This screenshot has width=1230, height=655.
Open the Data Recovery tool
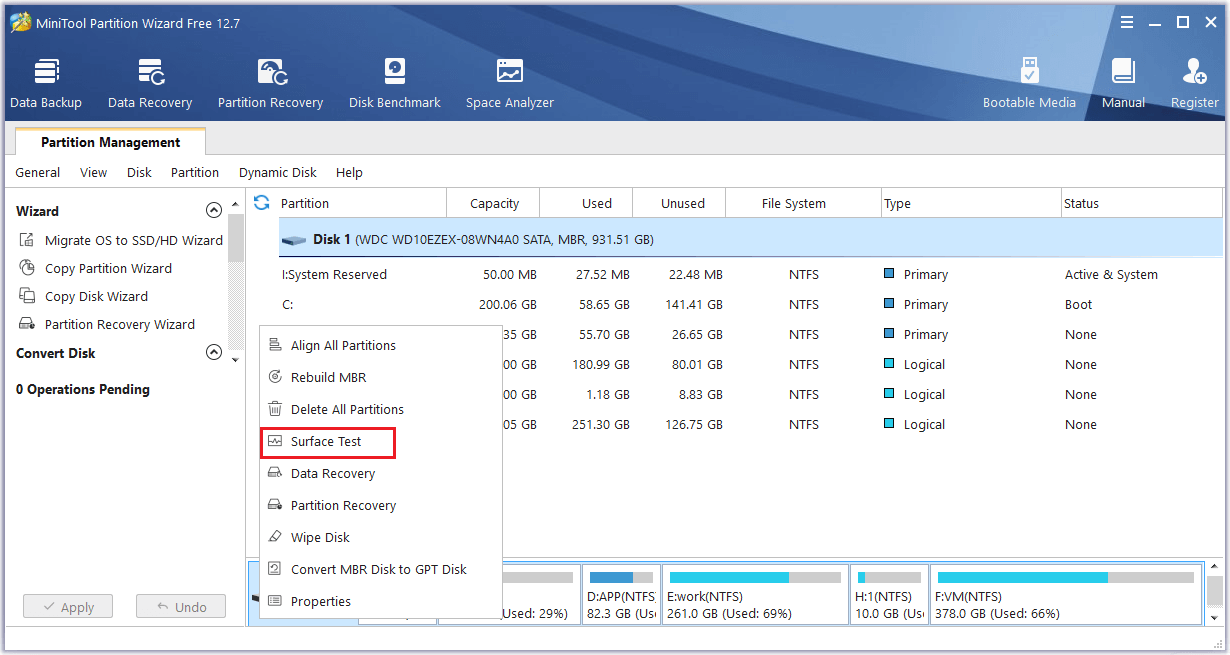click(150, 84)
